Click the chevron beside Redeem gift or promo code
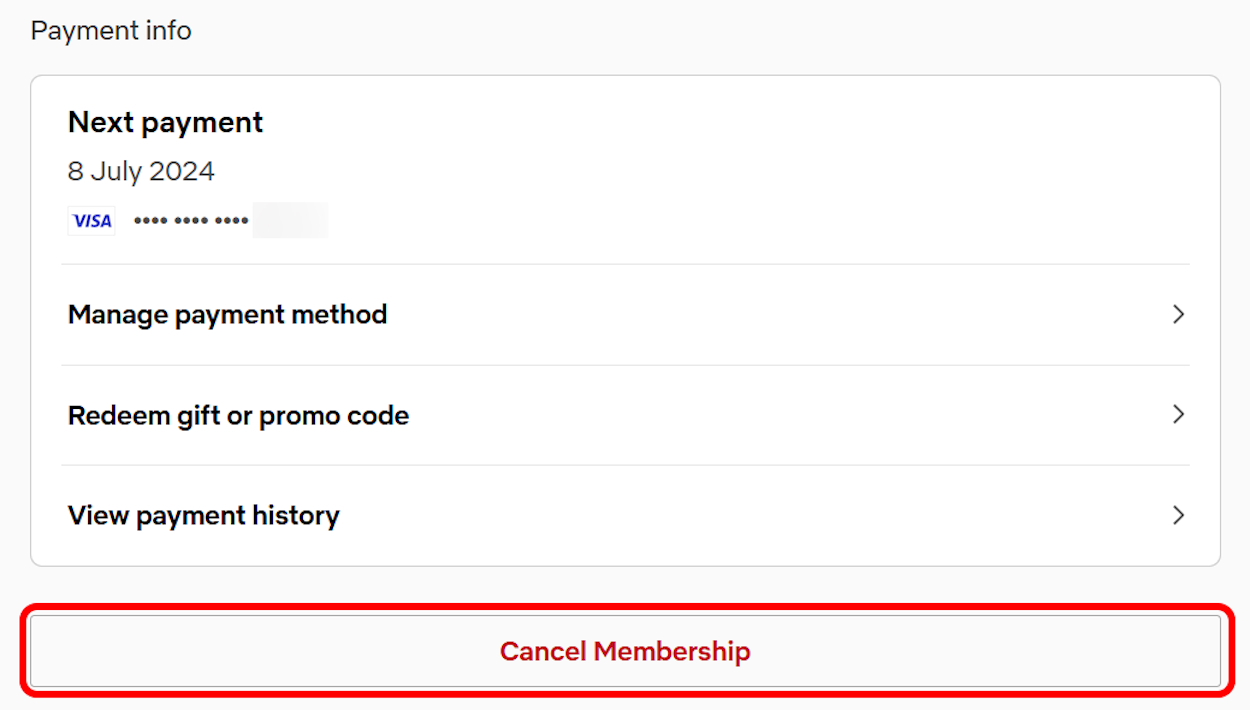The height and width of the screenshot is (710, 1250). click(1178, 414)
